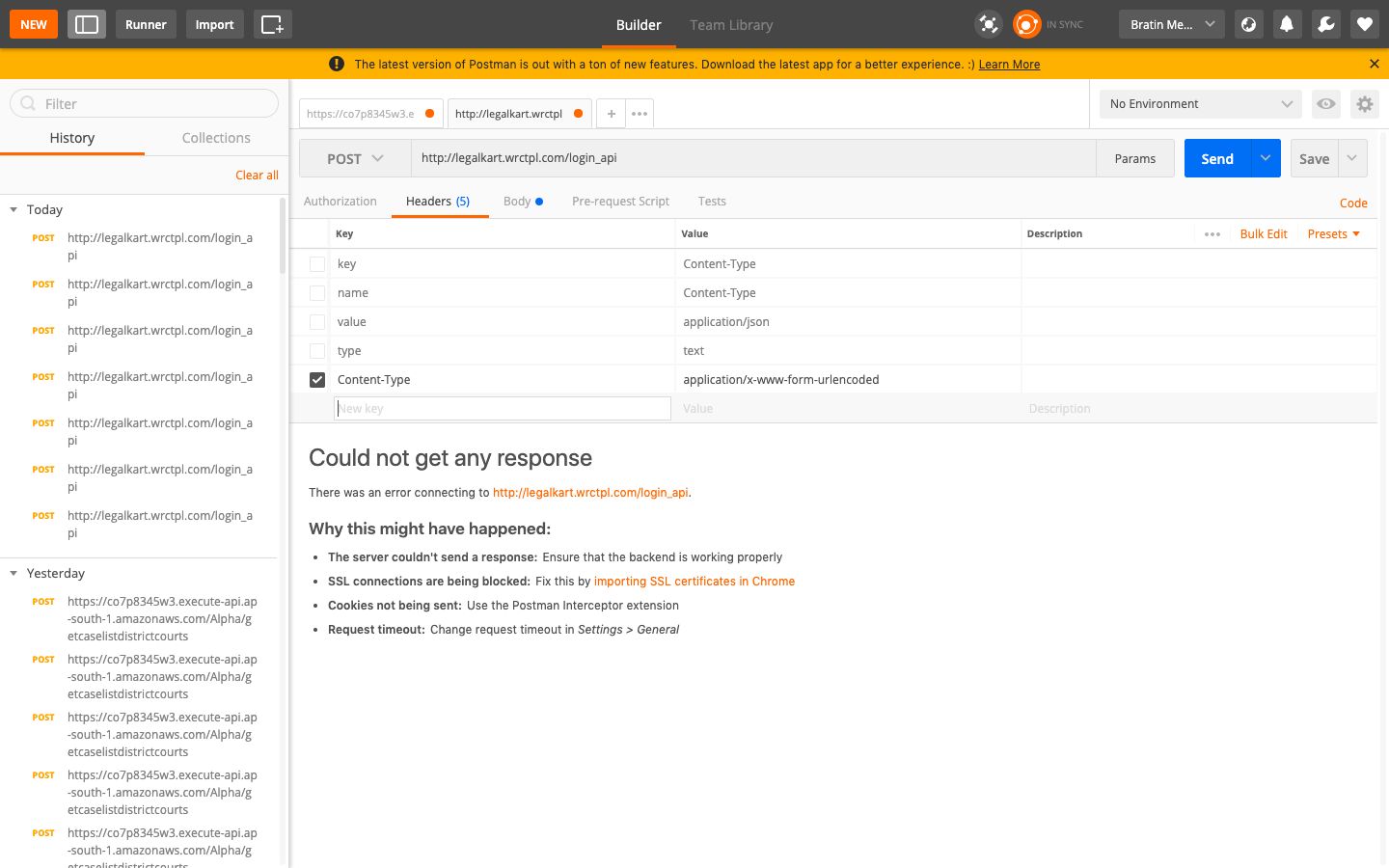The image size is (1389, 868).
Task: Open the wrench settings menu
Action: 1325,24
